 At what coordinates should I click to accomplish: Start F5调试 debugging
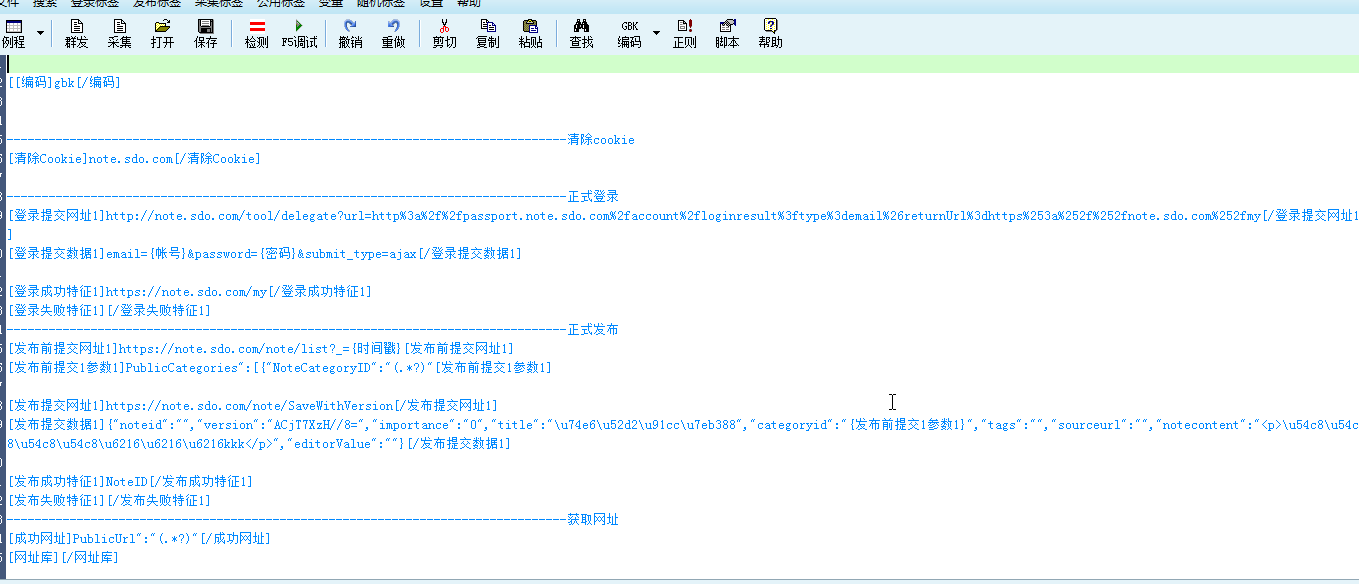[x=299, y=30]
